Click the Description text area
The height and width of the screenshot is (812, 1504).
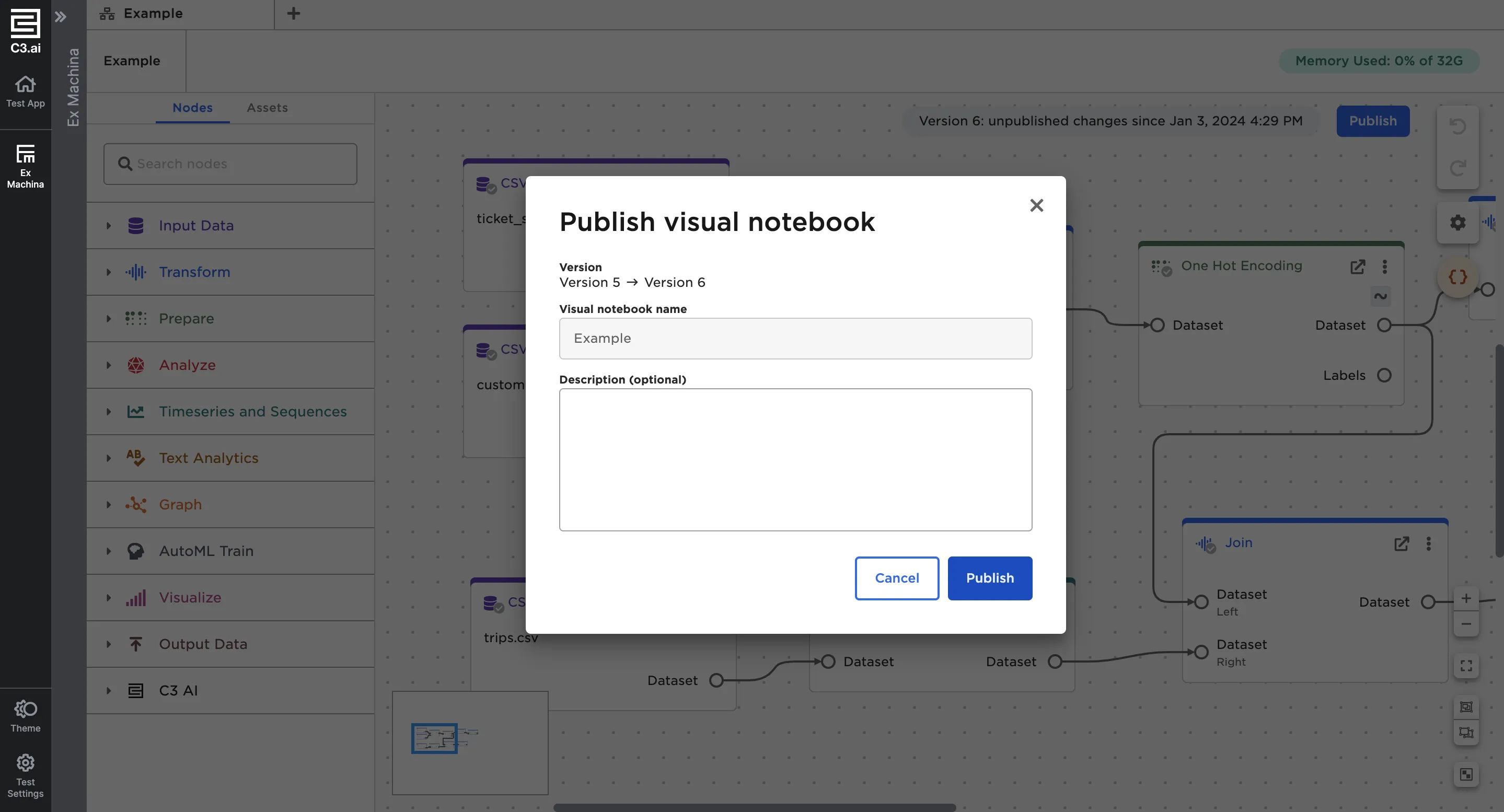tap(795, 459)
